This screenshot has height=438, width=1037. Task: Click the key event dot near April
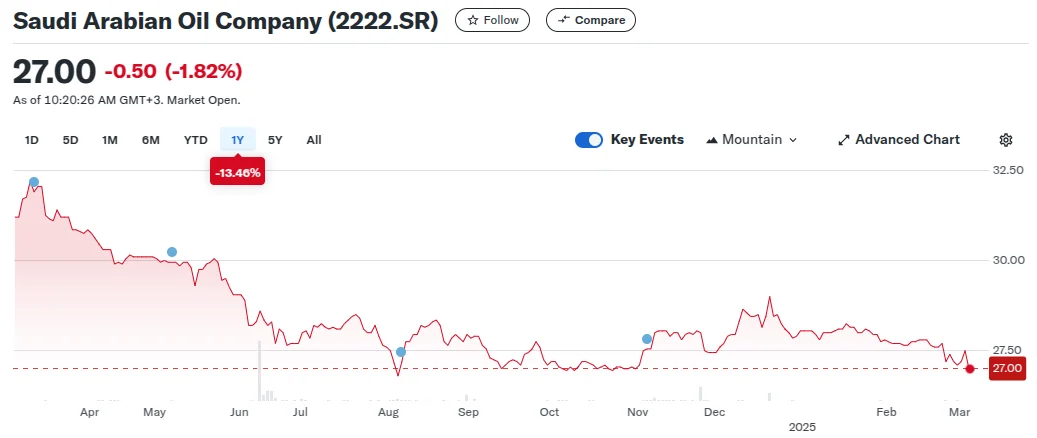click(34, 182)
